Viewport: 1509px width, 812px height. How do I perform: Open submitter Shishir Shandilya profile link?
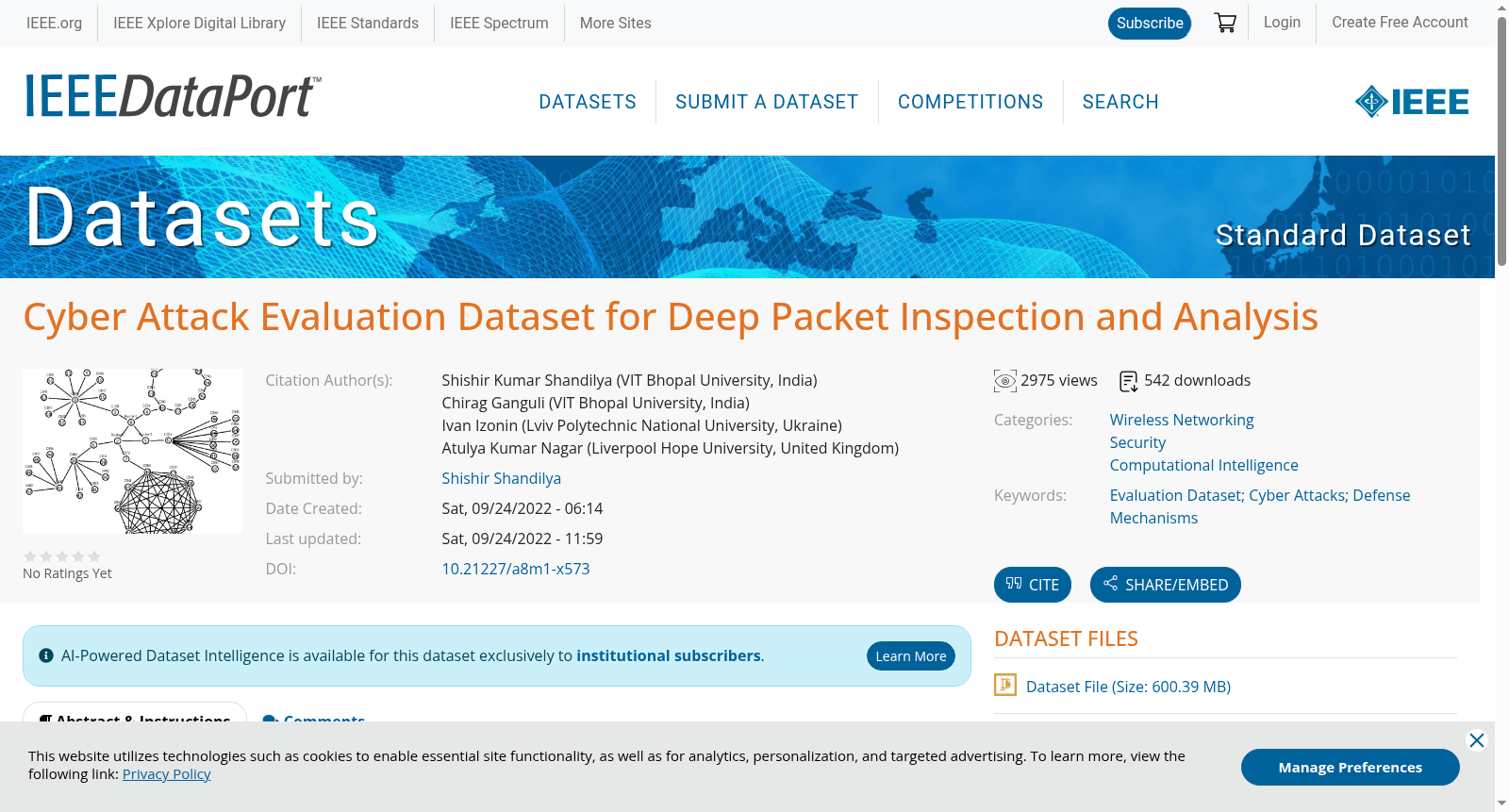[502, 479]
